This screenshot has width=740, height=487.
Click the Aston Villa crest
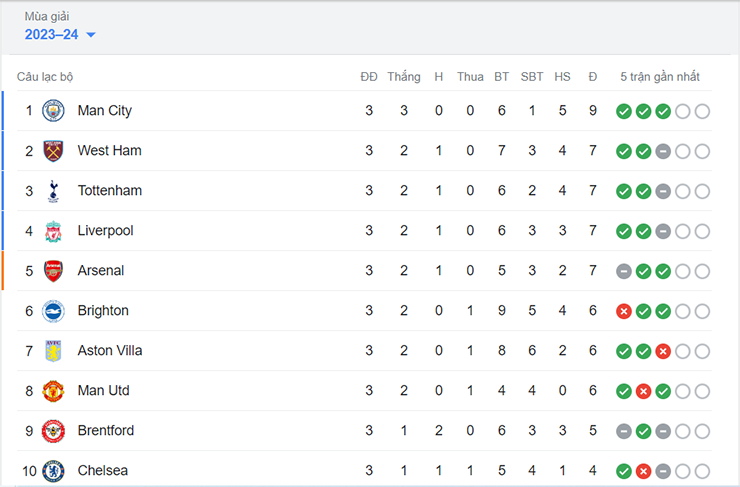[53, 351]
